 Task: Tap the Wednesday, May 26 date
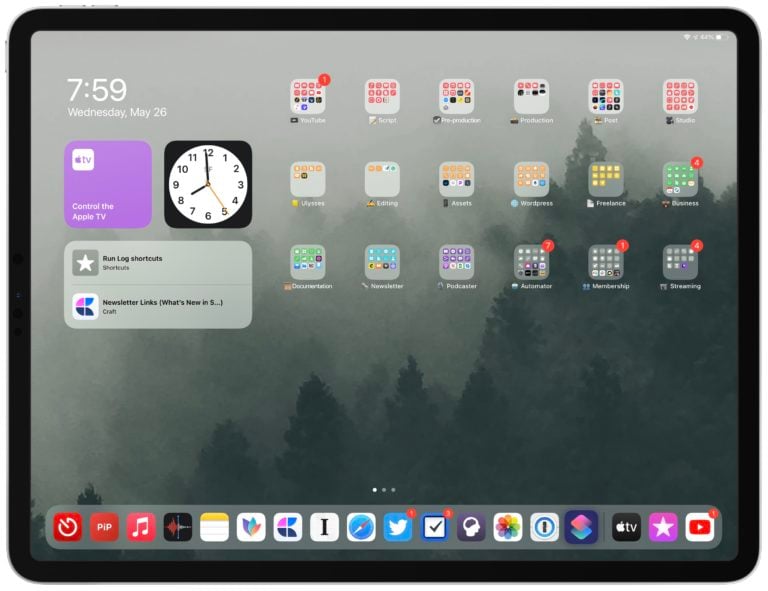coord(117,112)
